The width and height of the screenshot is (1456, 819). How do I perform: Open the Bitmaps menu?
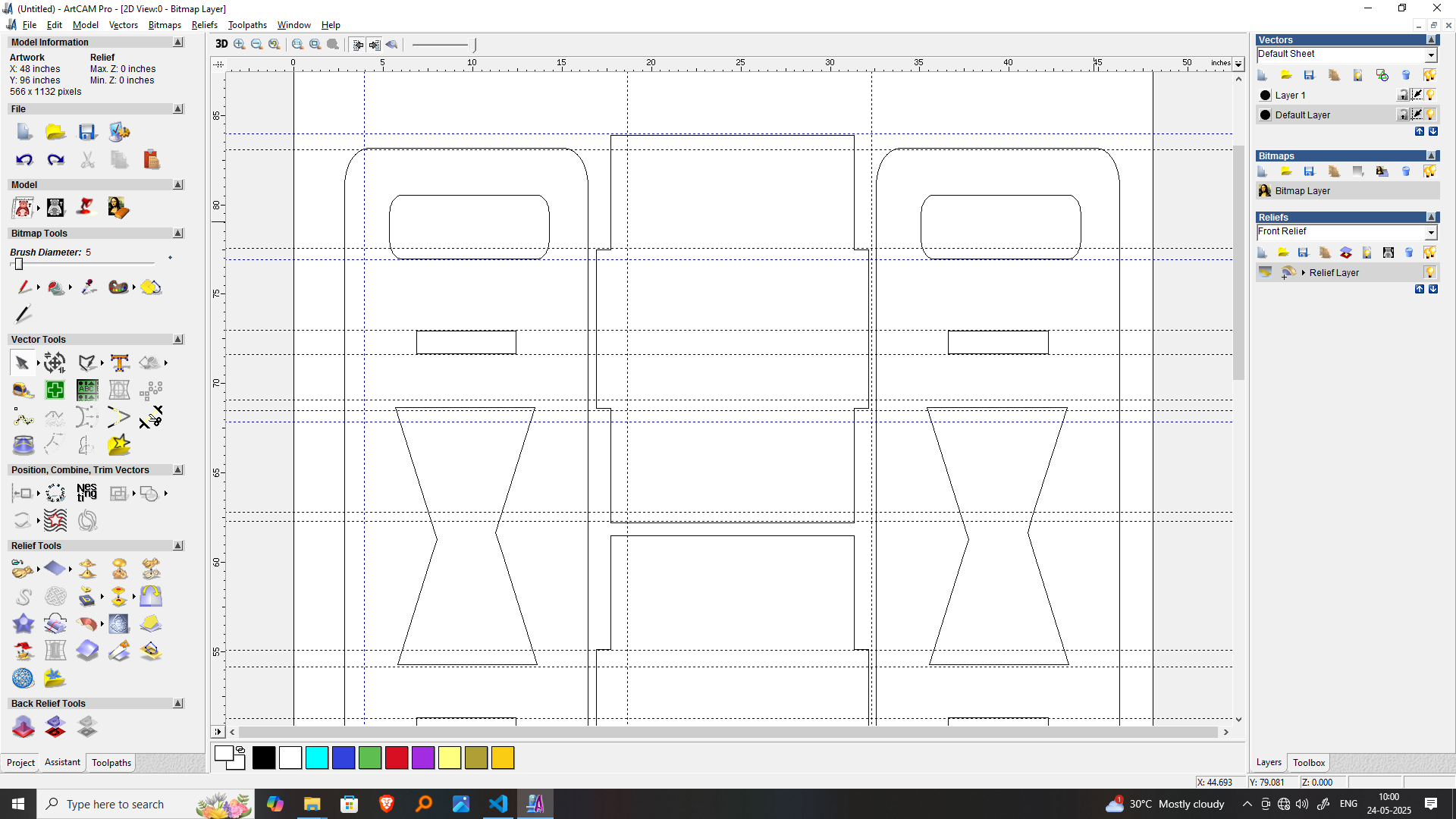165,25
